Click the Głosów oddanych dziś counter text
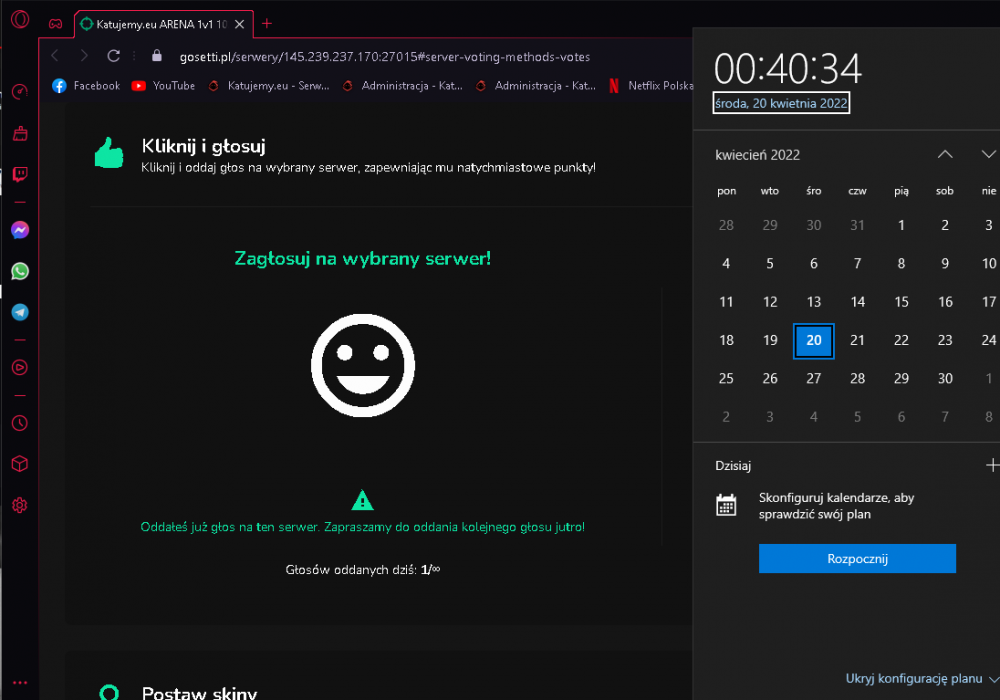This screenshot has width=1000, height=700. tap(363, 570)
